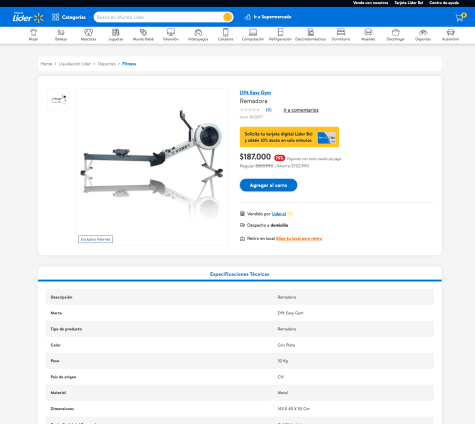
Task: Click Elige tu local para retiro
Action: click(x=299, y=239)
